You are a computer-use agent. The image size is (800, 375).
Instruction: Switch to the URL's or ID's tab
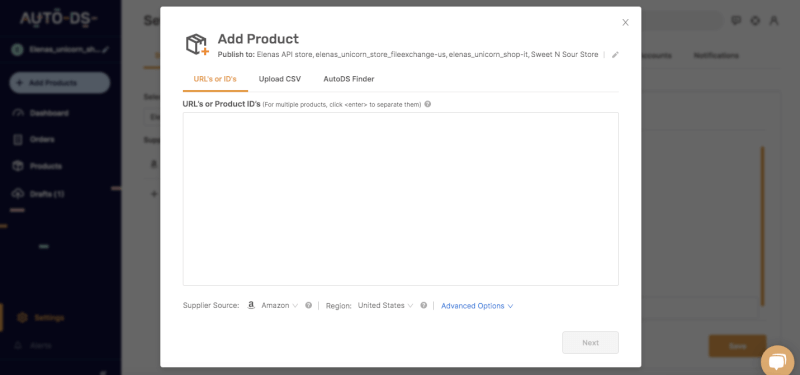click(215, 79)
